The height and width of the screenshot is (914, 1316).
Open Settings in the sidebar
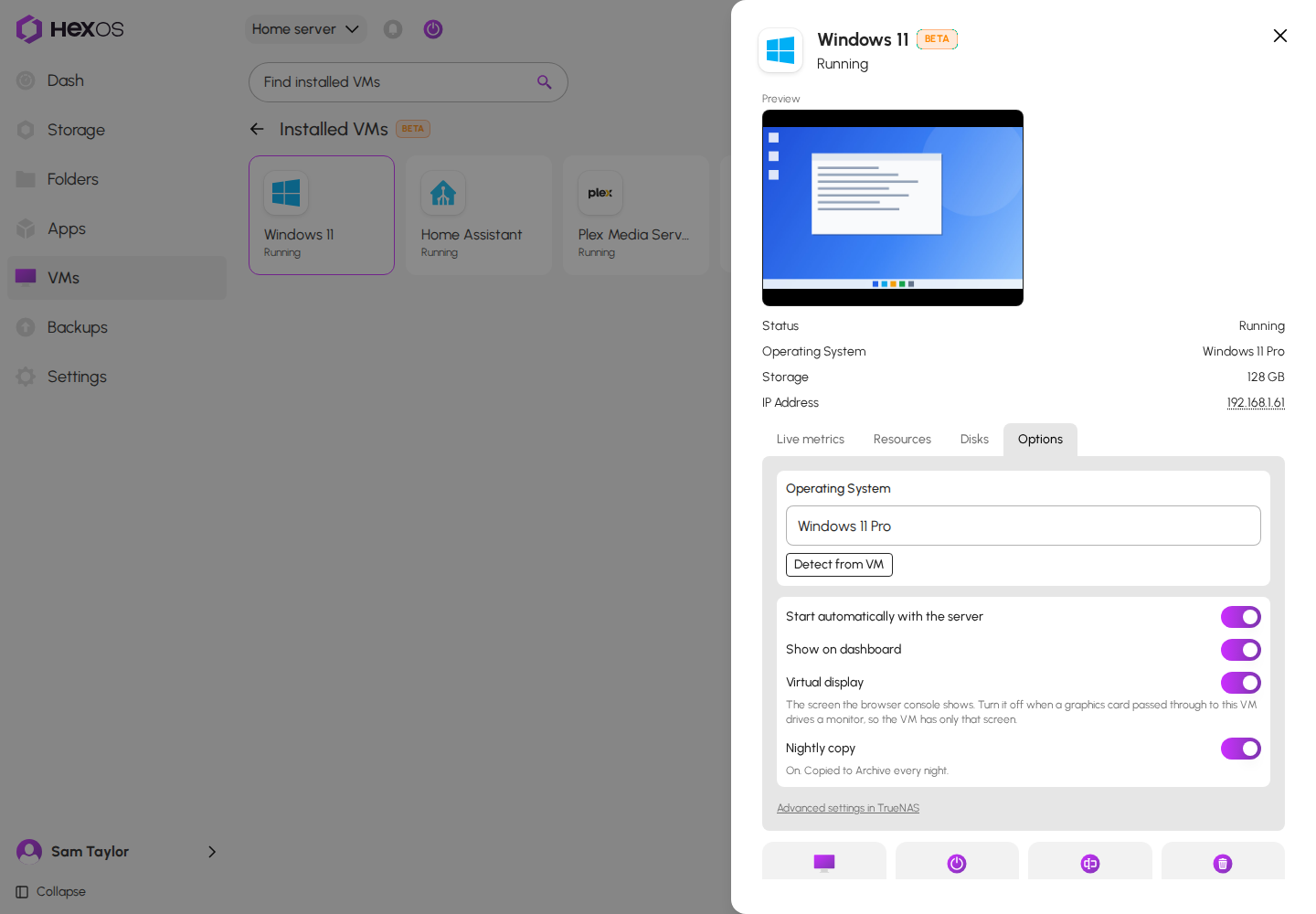pyautogui.click(x=117, y=377)
